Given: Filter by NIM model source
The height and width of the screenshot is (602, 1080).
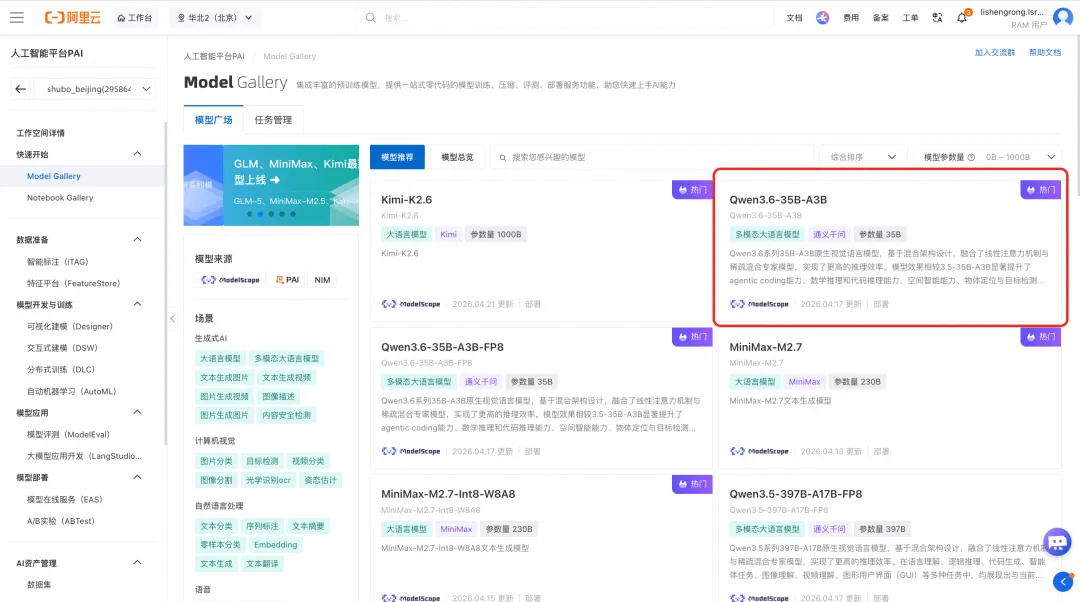Looking at the screenshot, I should (322, 280).
